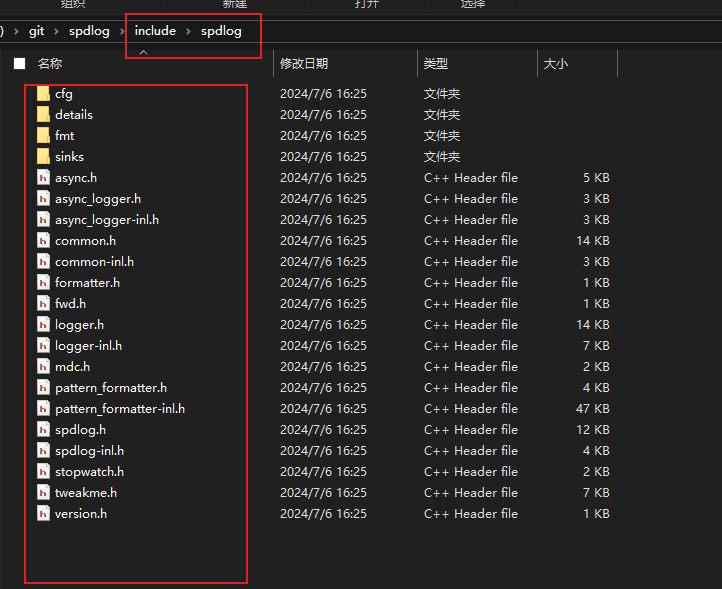Select the spdlog-inl.h header icon

[43, 451]
